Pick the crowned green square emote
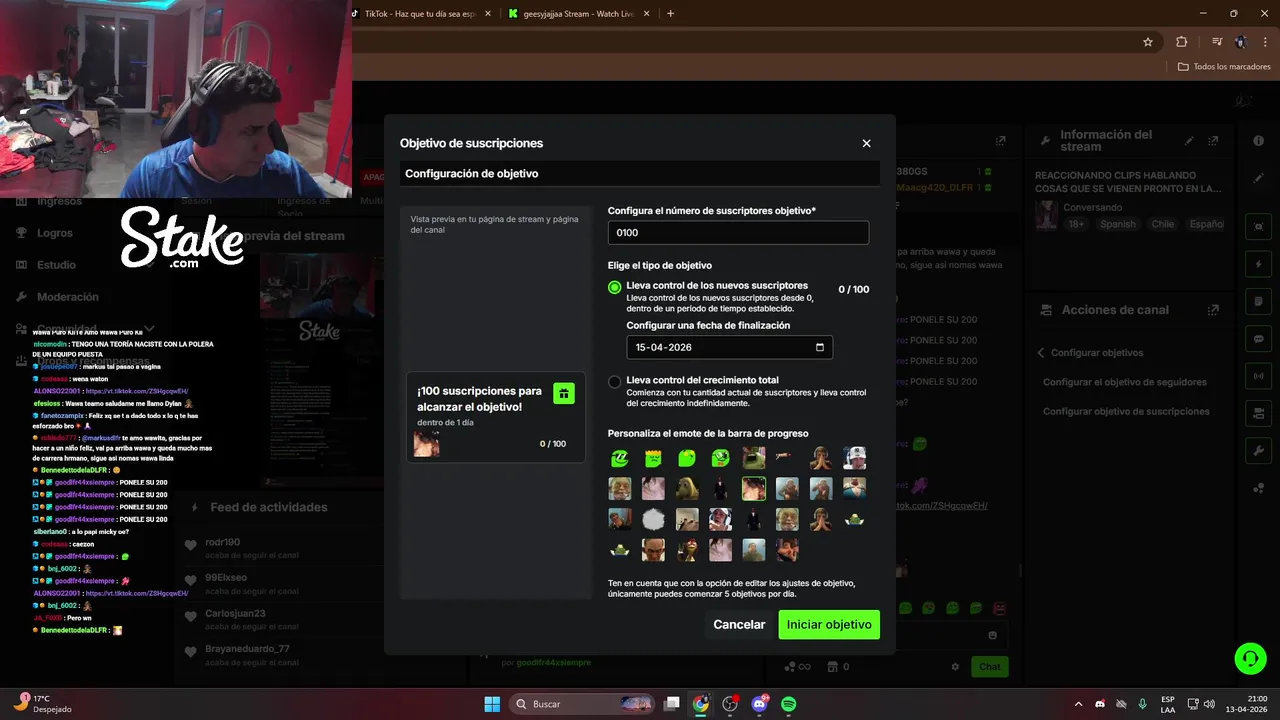Viewport: 1280px width, 720px height. 653,459
